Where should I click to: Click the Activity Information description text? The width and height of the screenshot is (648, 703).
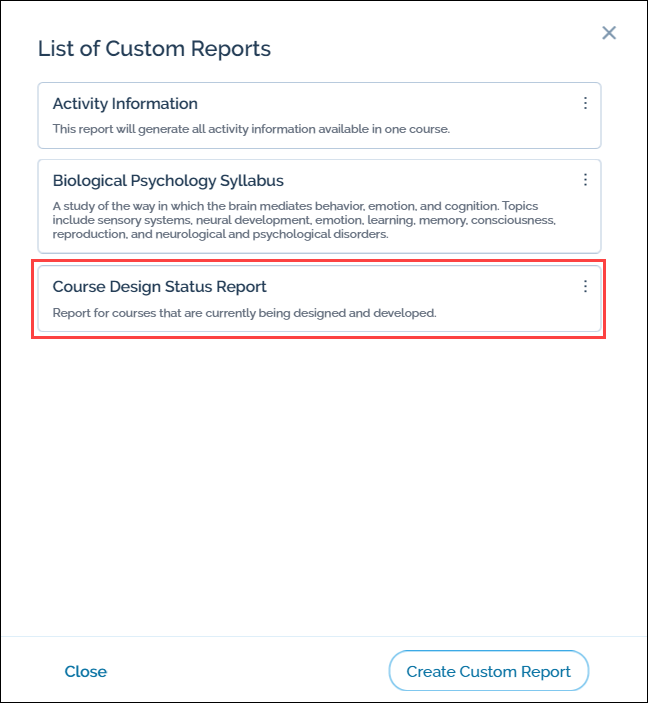tap(251, 129)
